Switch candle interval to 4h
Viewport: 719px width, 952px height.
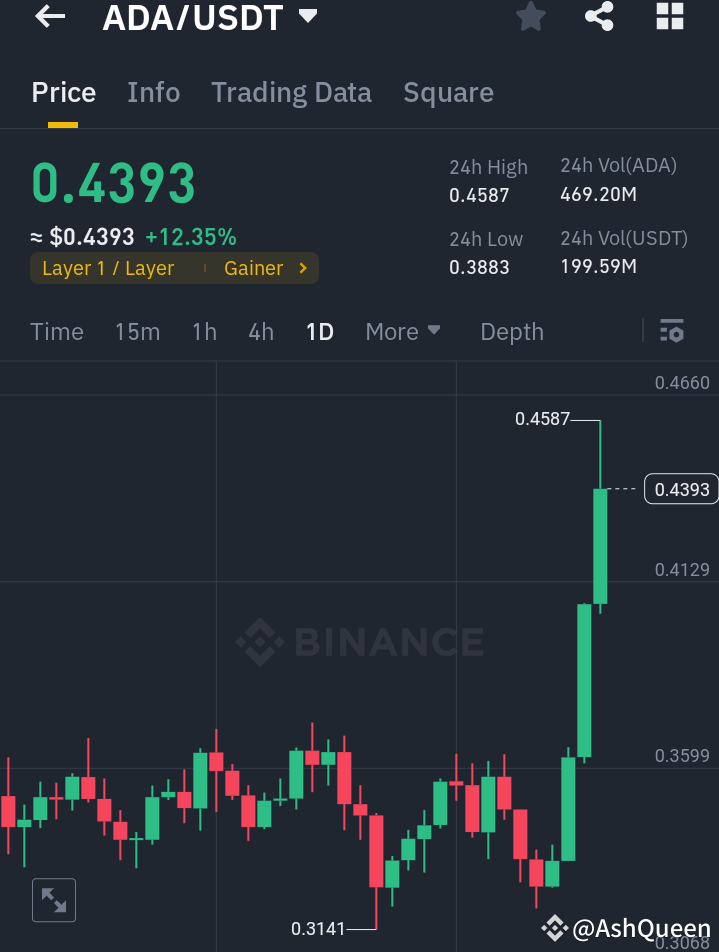[x=261, y=331]
